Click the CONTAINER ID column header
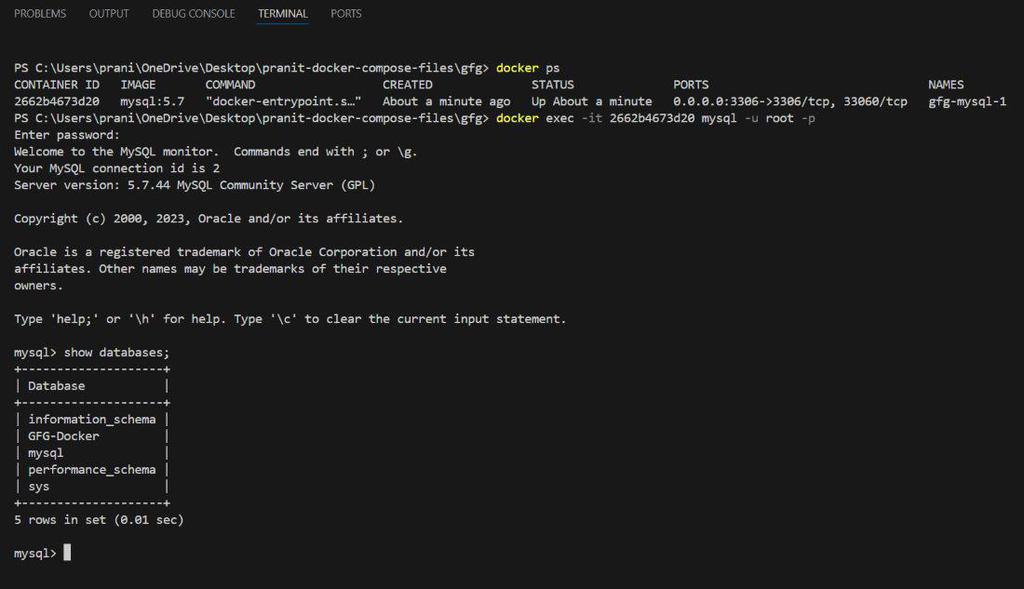 pos(57,85)
